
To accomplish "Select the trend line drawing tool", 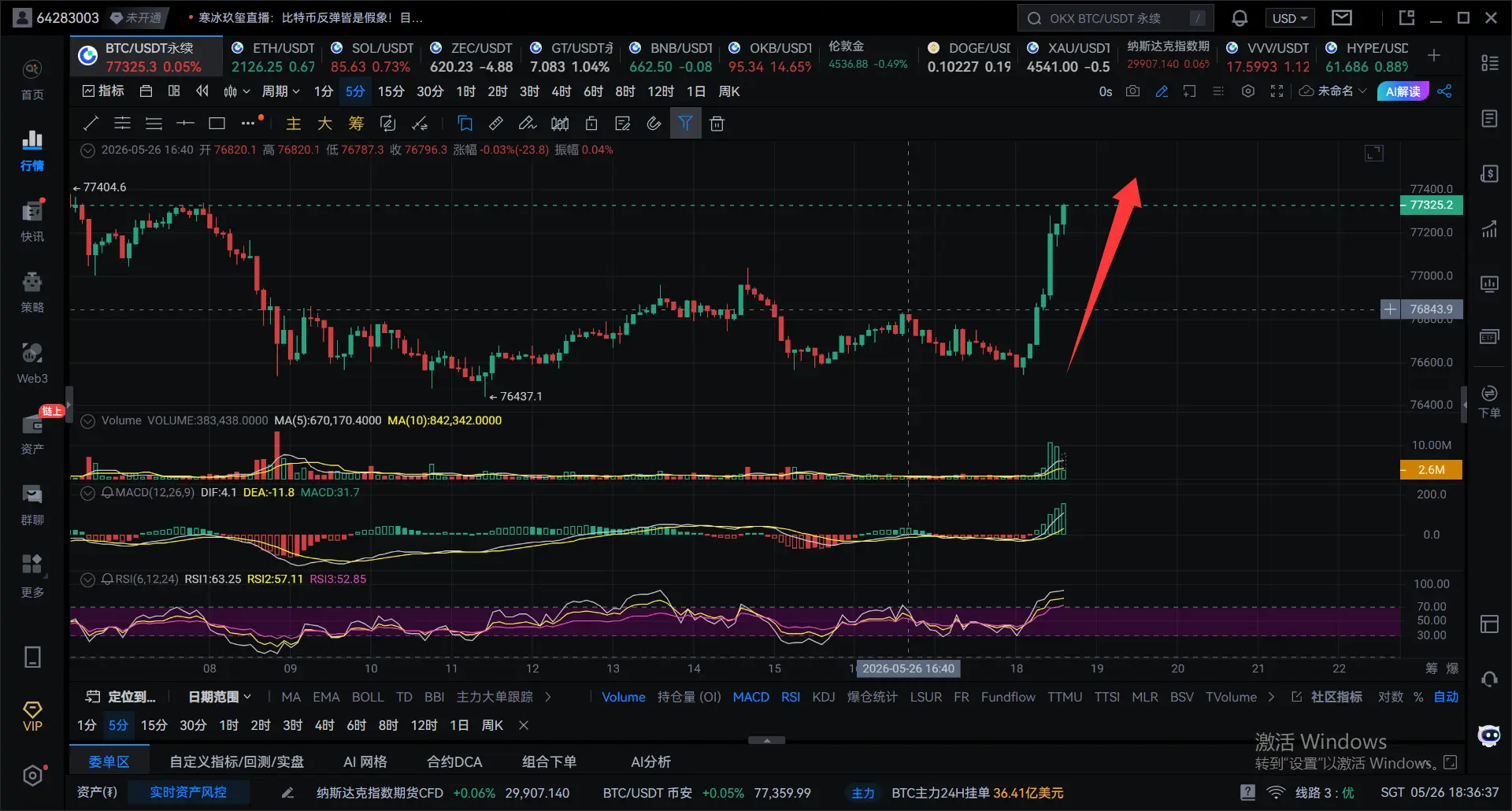I will click(91, 123).
